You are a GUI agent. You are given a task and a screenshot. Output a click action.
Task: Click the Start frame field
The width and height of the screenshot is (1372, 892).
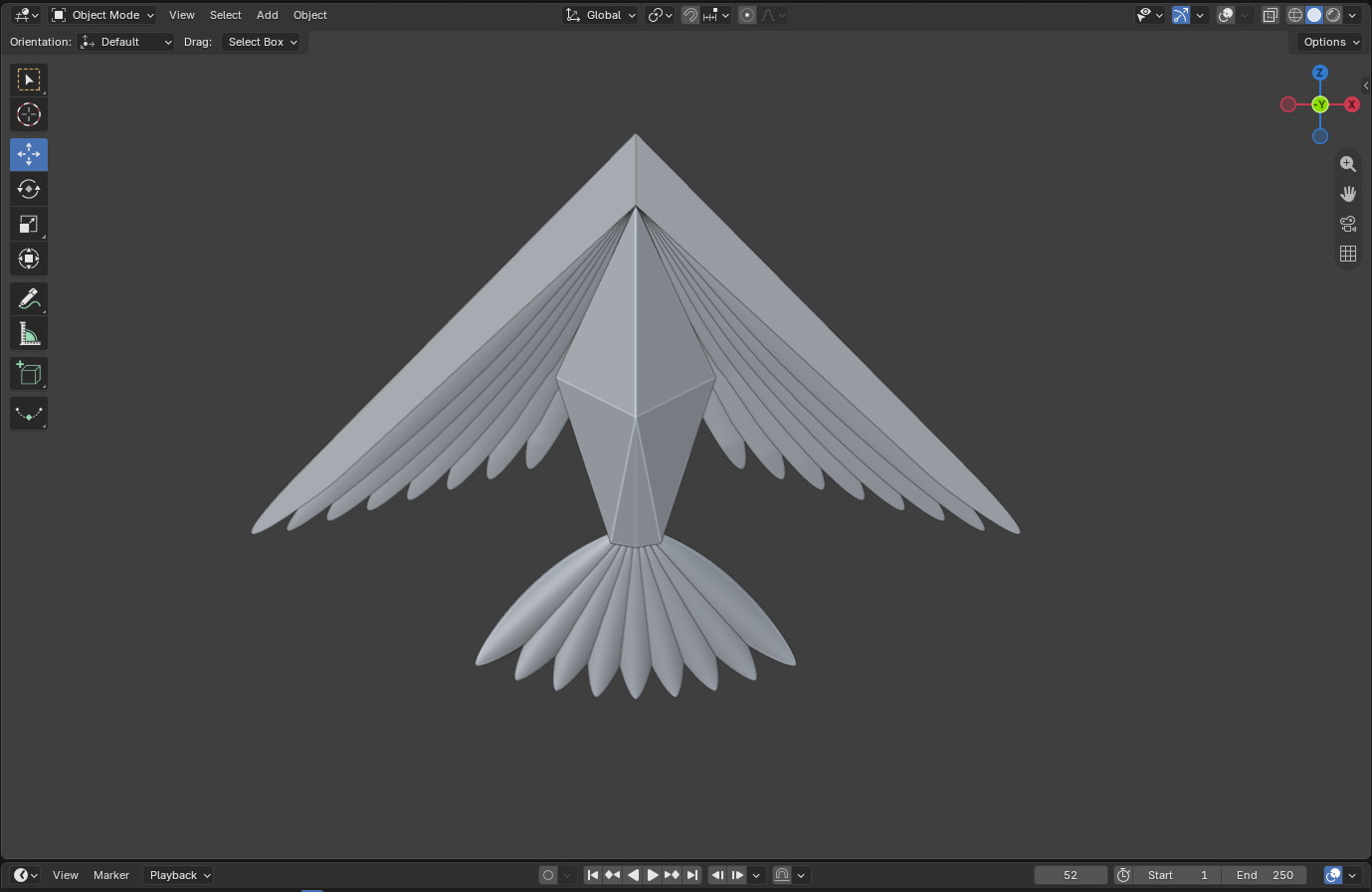1177,875
